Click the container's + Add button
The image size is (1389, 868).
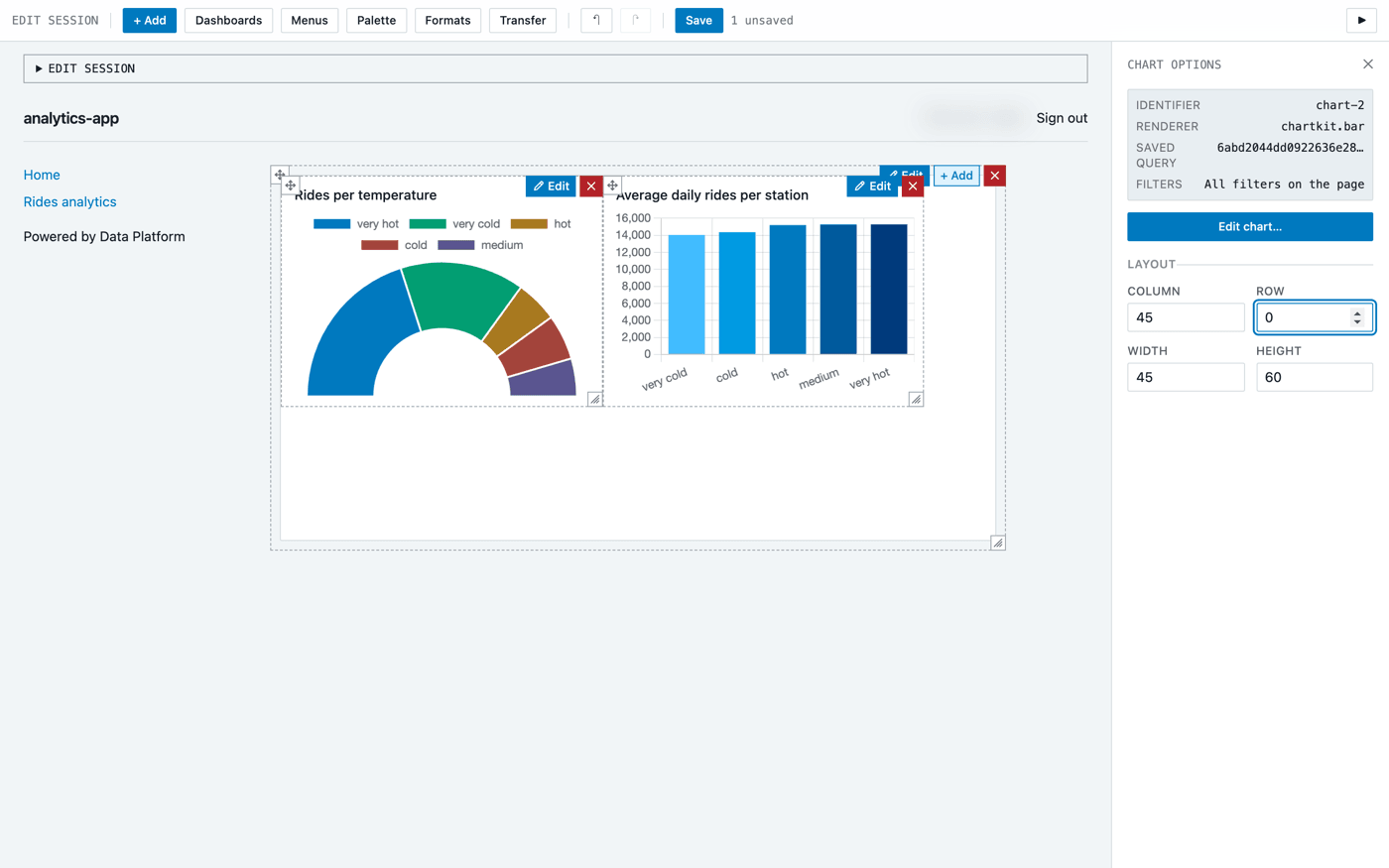tap(956, 176)
